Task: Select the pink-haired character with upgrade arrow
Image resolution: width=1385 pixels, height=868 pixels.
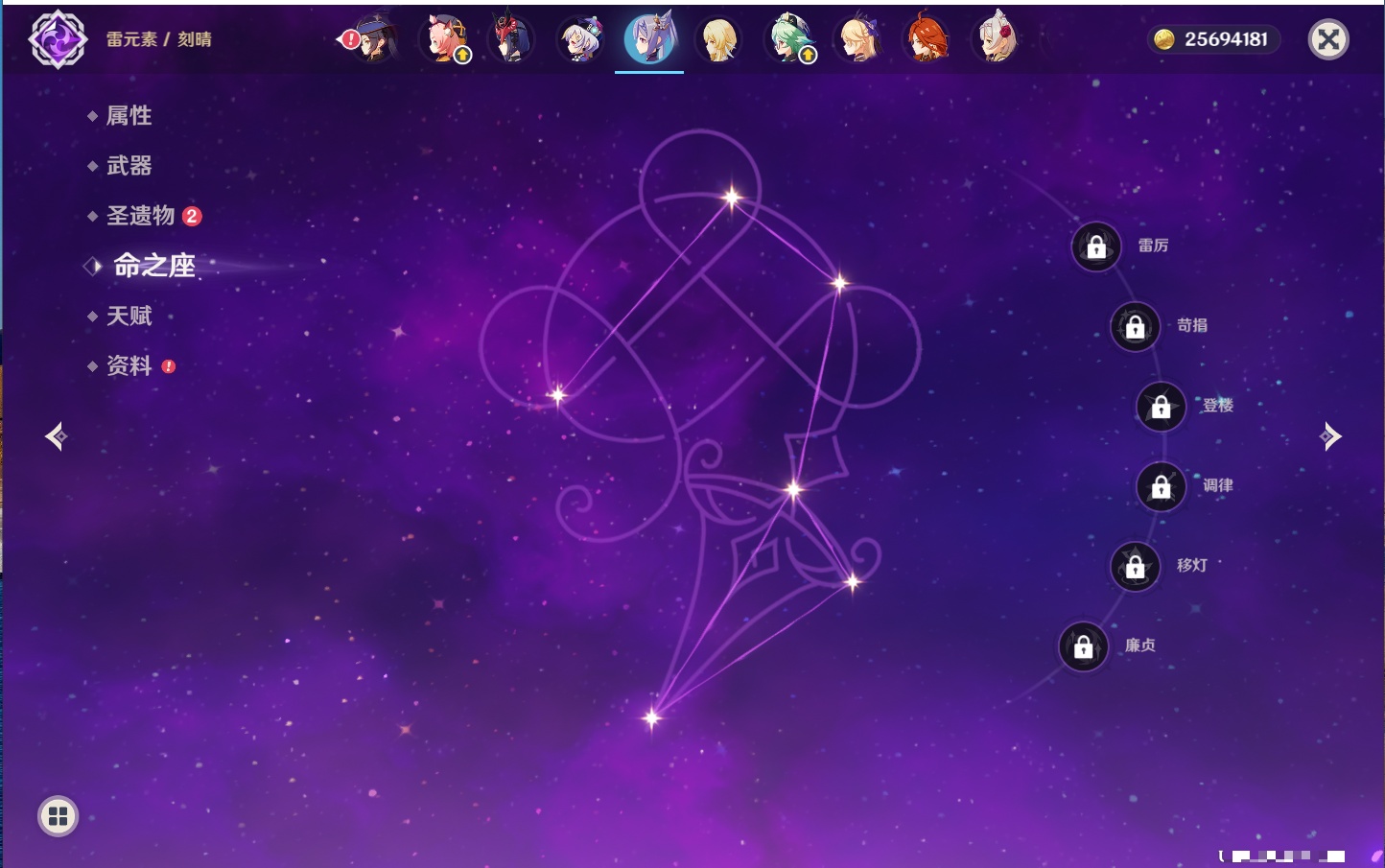Action: point(445,40)
